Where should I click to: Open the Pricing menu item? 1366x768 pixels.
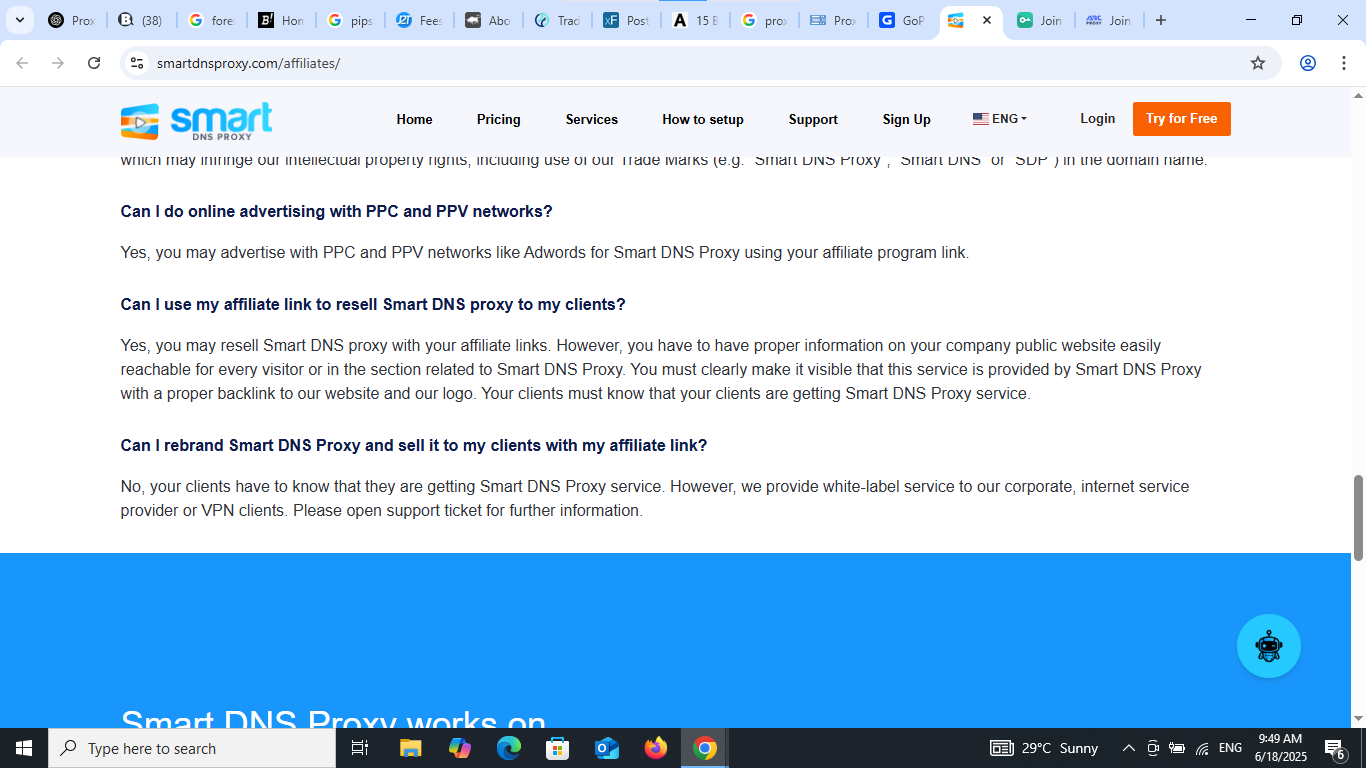tap(499, 119)
